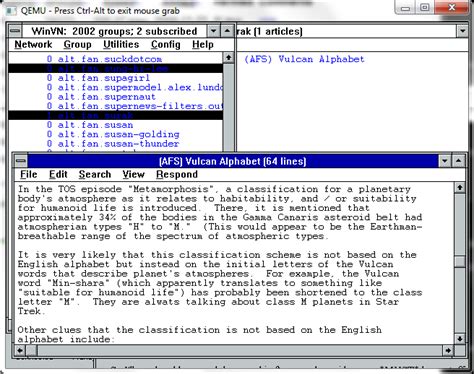The height and width of the screenshot is (374, 474).
Task: Open the Group menu in WinVN
Action: (x=77, y=45)
